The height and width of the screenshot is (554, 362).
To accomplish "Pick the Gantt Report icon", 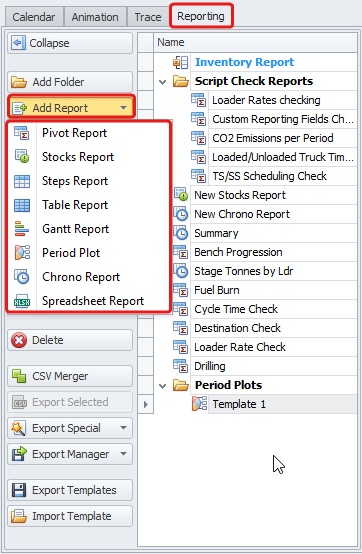I will tap(22, 229).
